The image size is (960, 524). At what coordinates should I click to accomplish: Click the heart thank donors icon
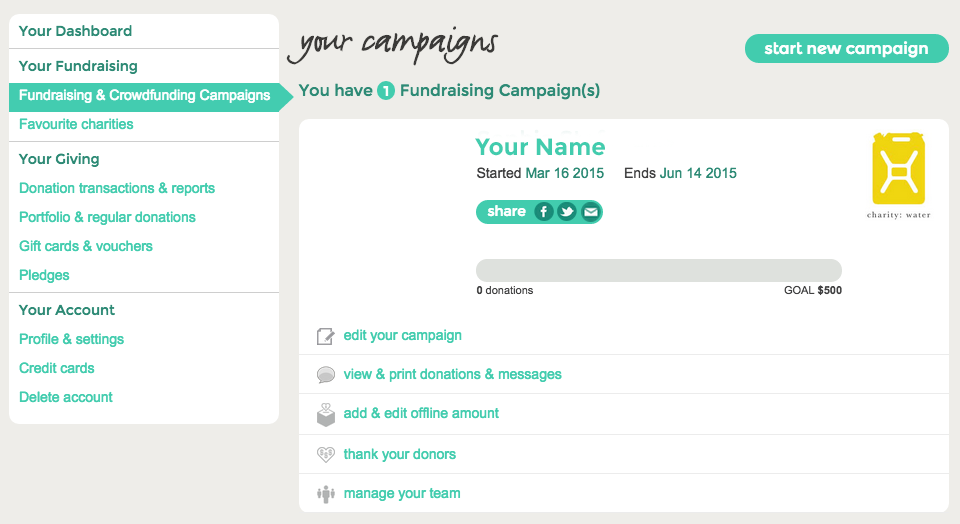pyautogui.click(x=326, y=454)
